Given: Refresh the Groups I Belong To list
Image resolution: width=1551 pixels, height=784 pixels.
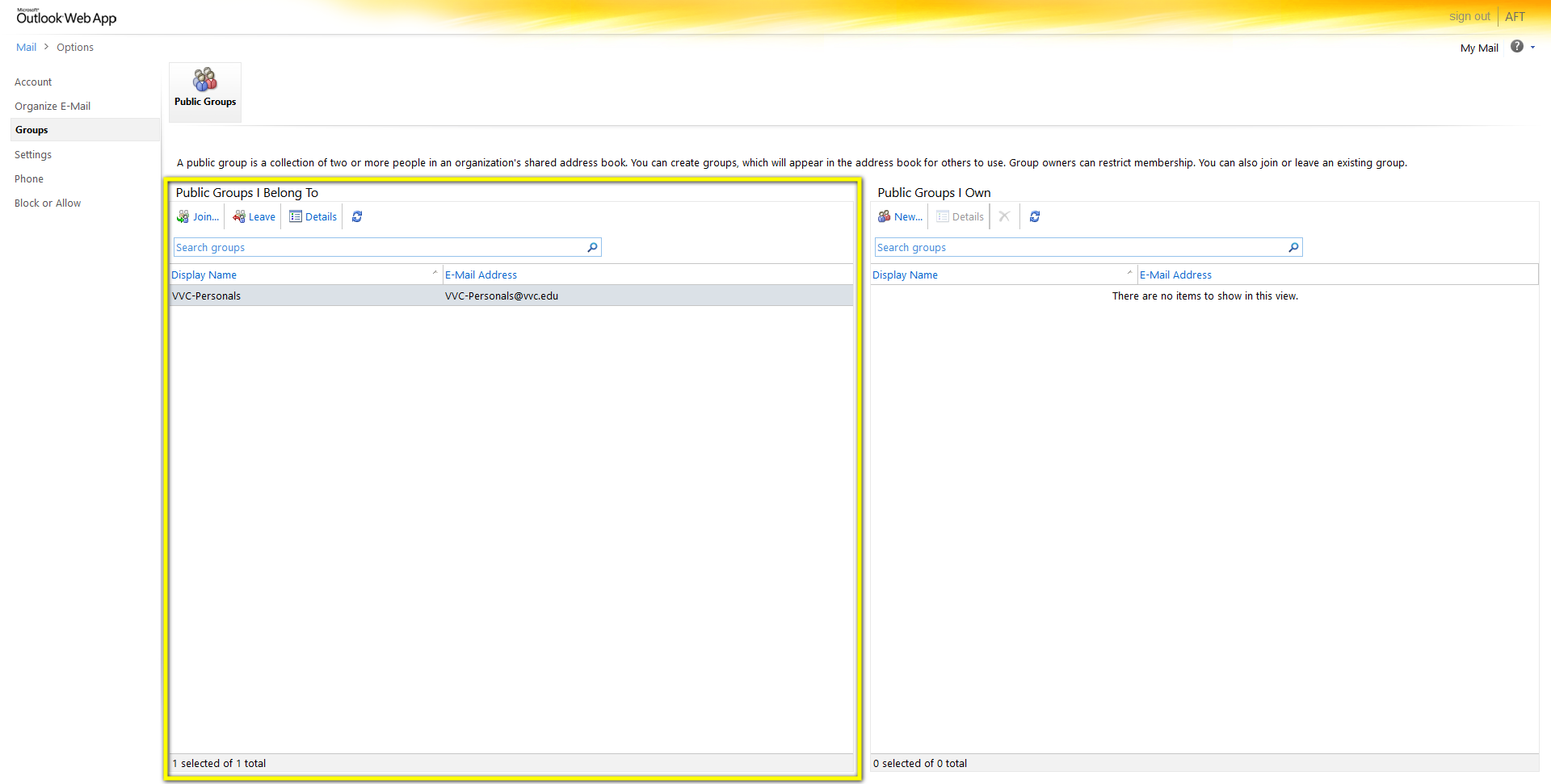Looking at the screenshot, I should point(357,216).
